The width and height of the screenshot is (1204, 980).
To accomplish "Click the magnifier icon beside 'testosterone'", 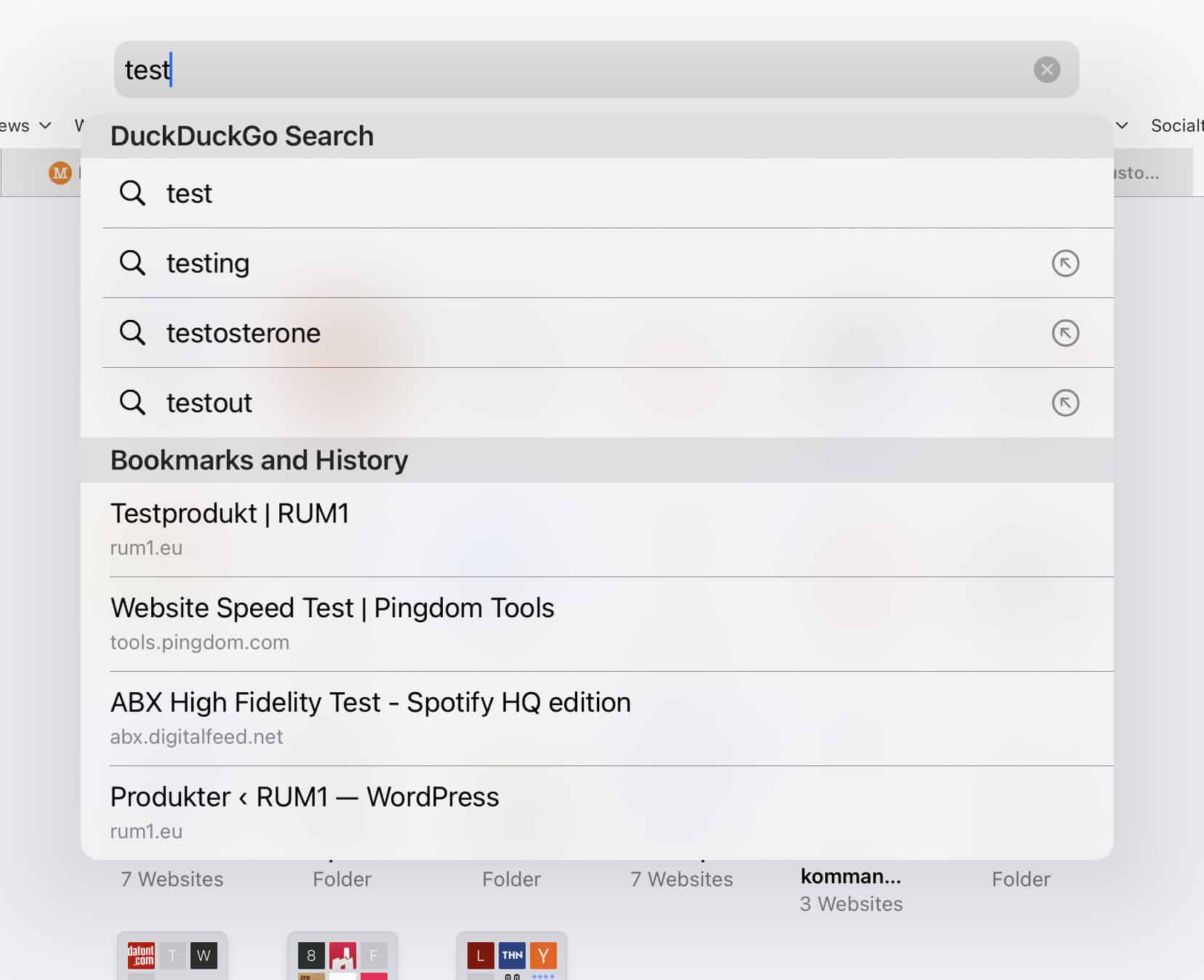I will [132, 333].
